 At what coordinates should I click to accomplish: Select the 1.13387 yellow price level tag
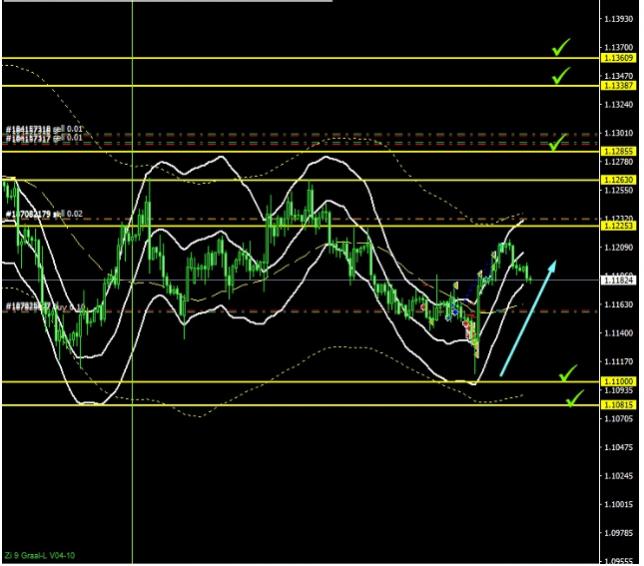tap(618, 85)
